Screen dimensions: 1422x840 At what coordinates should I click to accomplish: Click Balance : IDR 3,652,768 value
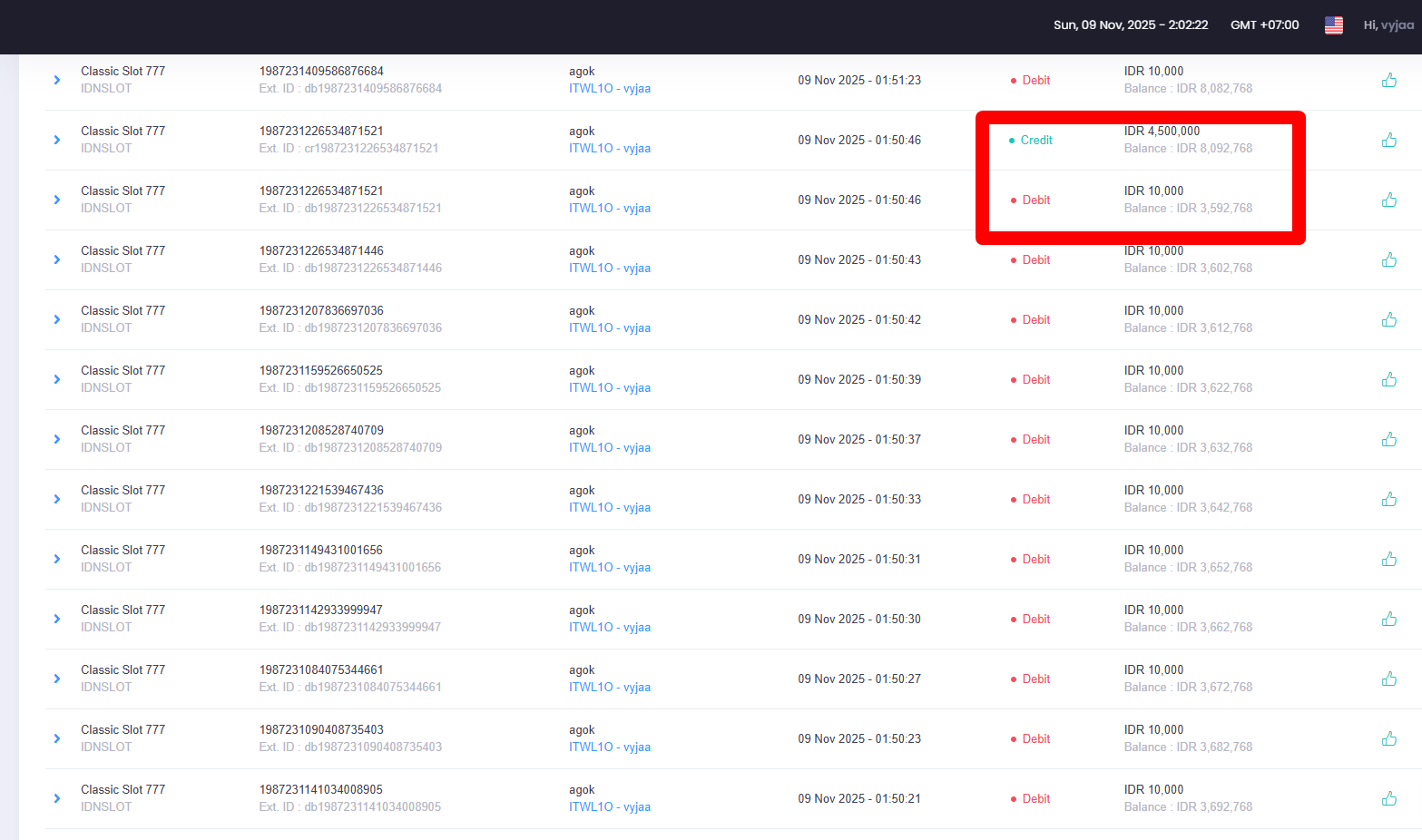[x=1188, y=568]
